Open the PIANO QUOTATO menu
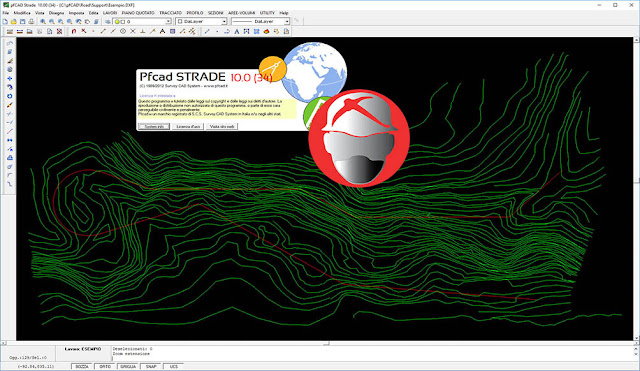This screenshot has height=371, width=640. point(138,13)
